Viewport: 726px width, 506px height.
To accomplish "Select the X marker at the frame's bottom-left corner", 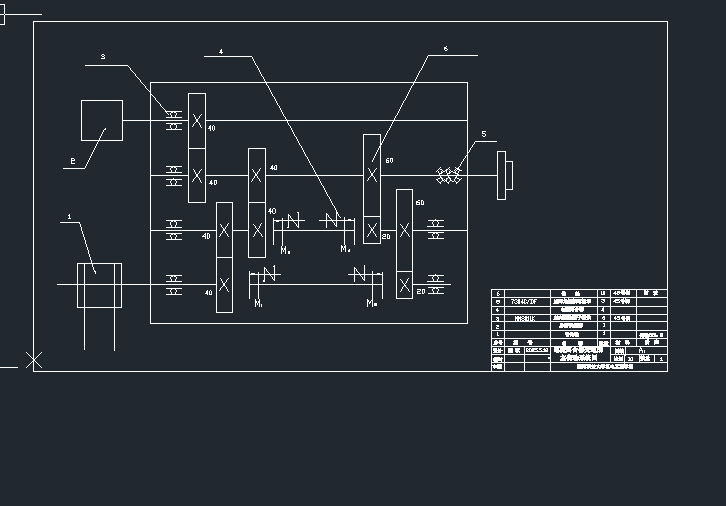I will (x=34, y=360).
